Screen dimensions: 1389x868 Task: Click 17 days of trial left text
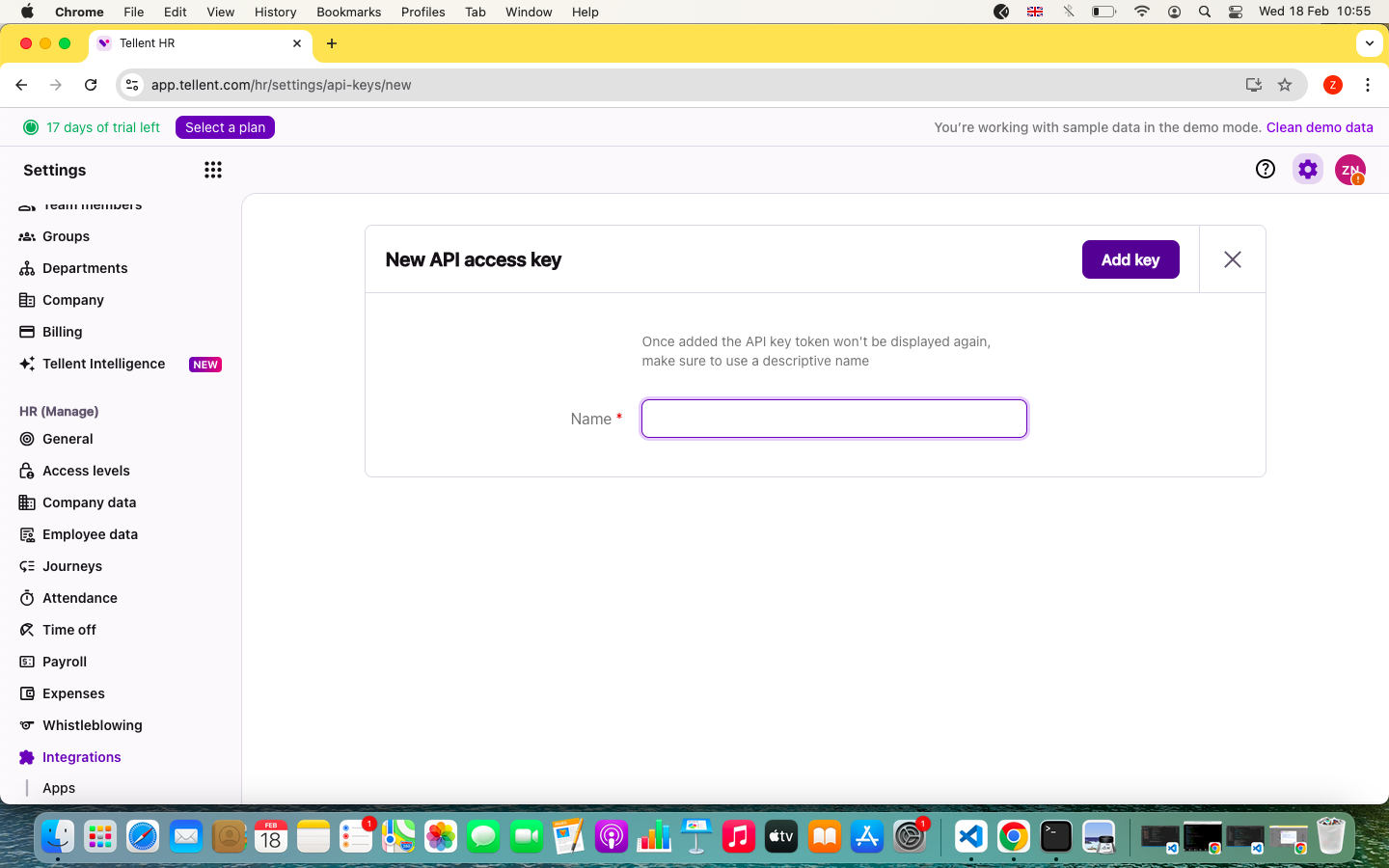(103, 127)
